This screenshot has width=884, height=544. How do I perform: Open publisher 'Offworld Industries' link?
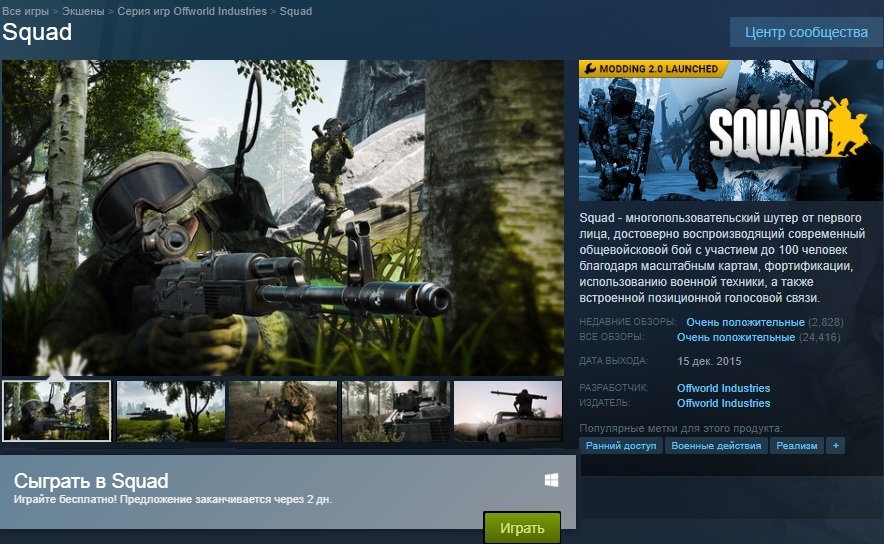tap(723, 403)
